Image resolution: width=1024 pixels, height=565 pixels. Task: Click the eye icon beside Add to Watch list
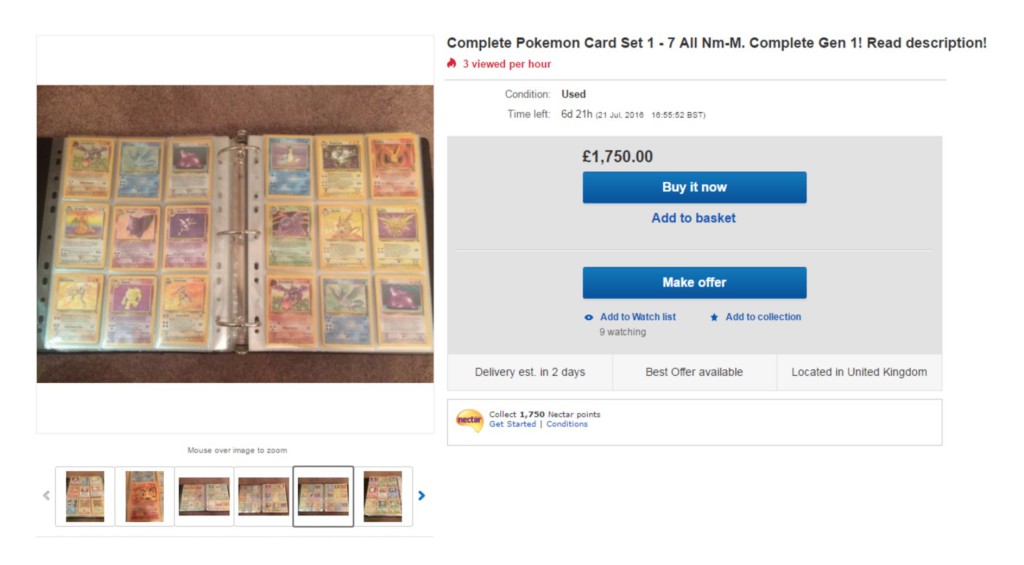589,318
